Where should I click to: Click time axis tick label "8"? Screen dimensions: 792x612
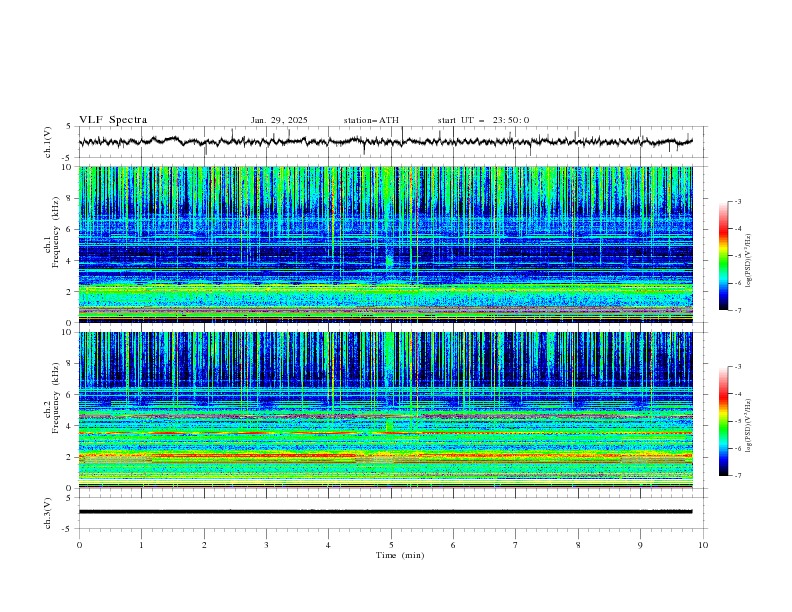click(578, 545)
